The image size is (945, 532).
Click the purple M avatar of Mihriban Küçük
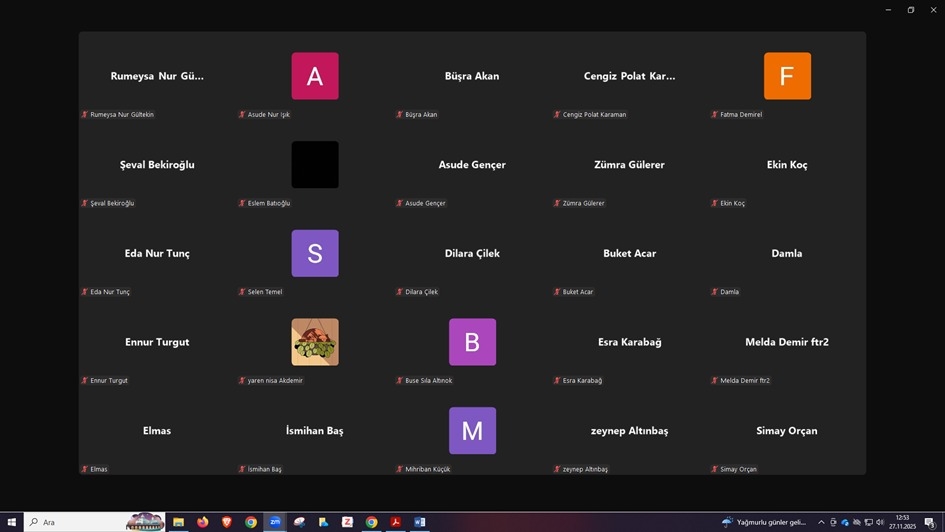(x=472, y=431)
